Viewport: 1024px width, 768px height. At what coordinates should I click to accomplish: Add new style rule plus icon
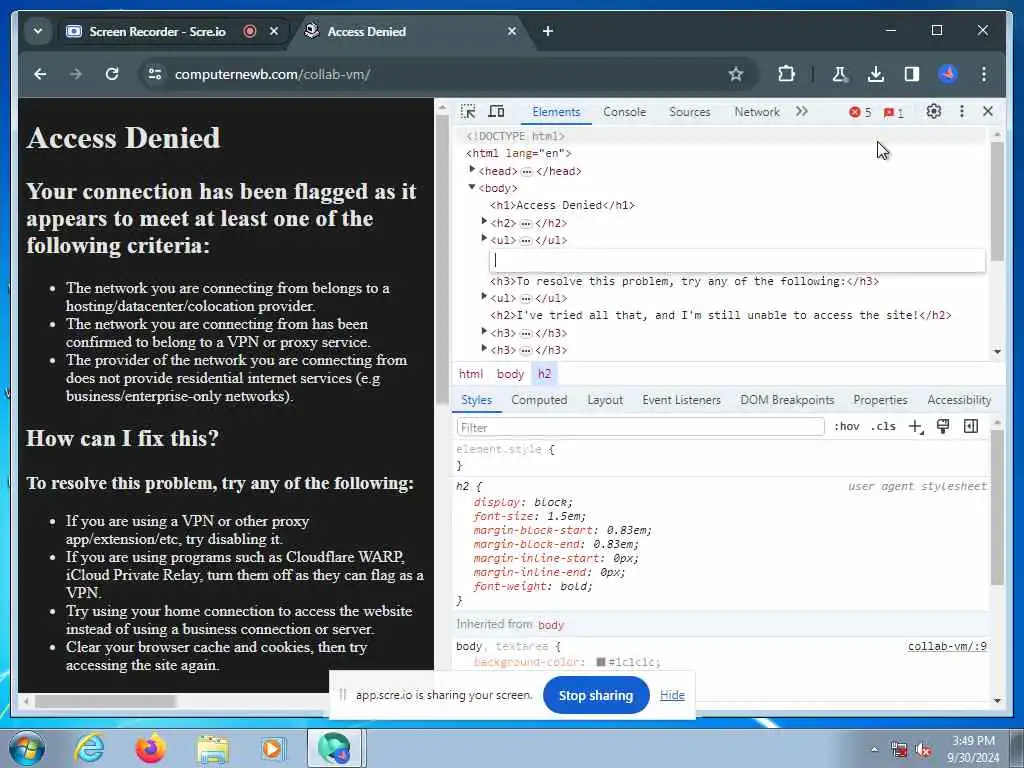click(916, 427)
